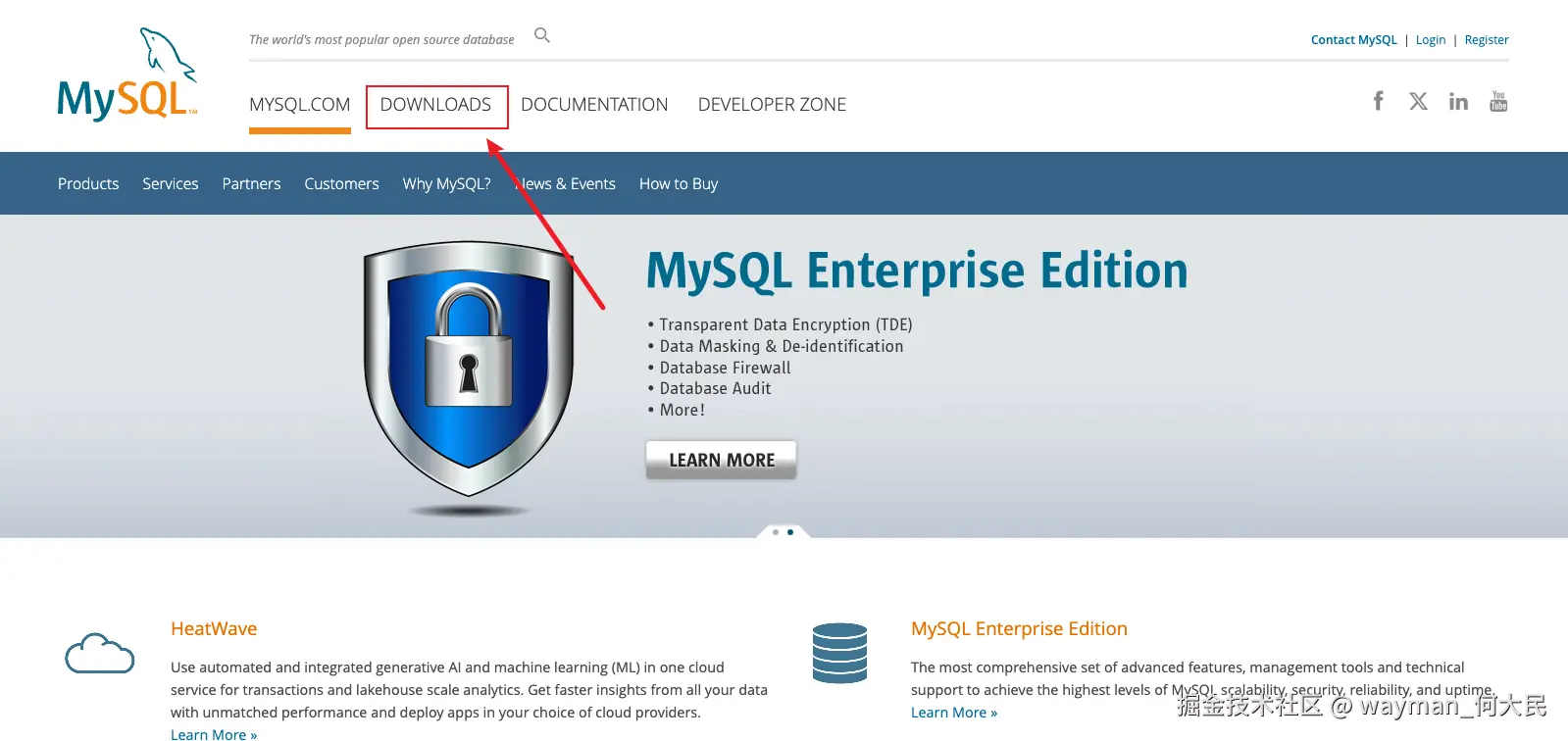Open the HeatWave heading link
1568x741 pixels.
point(214,628)
